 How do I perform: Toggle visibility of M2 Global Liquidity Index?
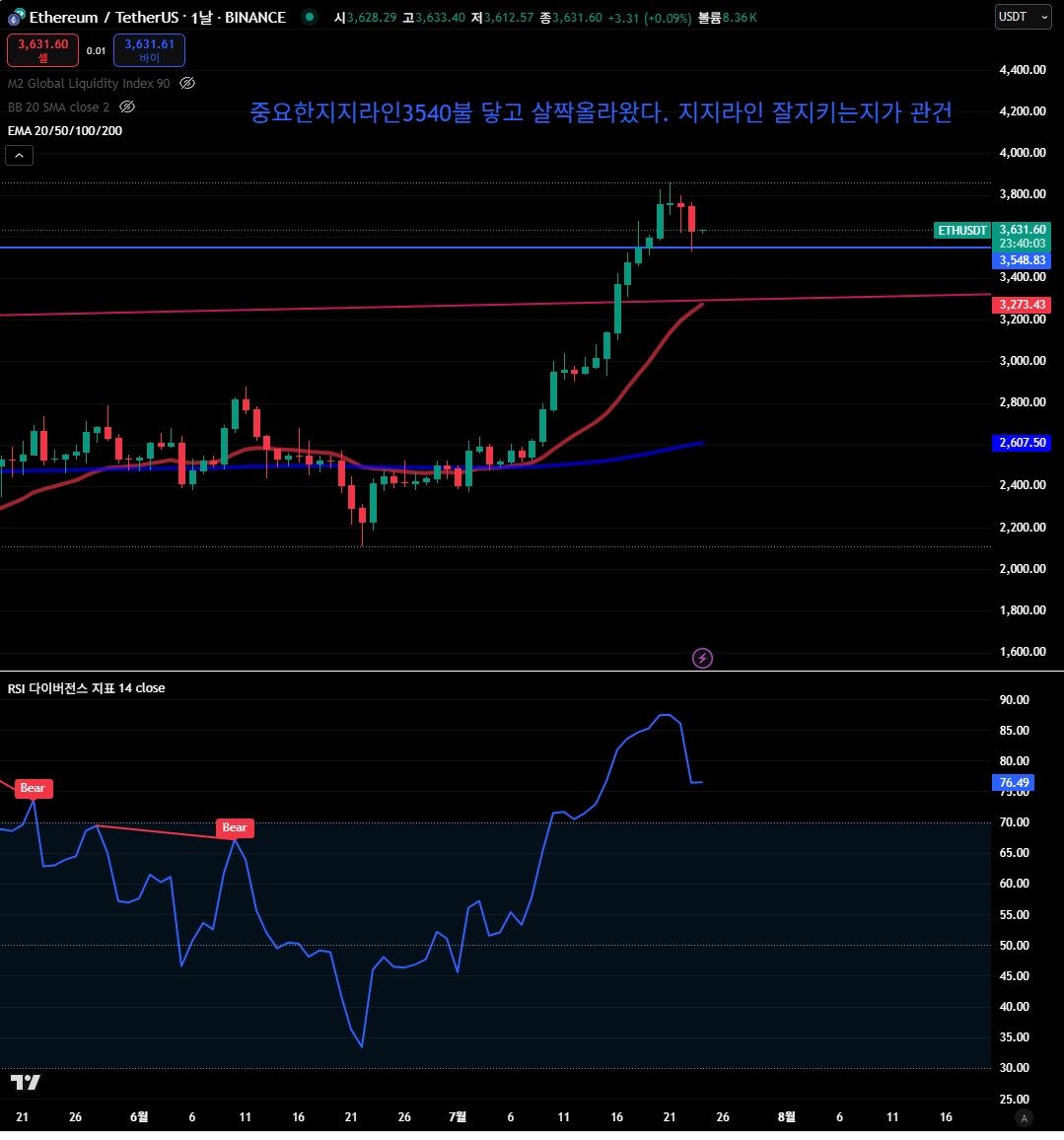coord(187,83)
